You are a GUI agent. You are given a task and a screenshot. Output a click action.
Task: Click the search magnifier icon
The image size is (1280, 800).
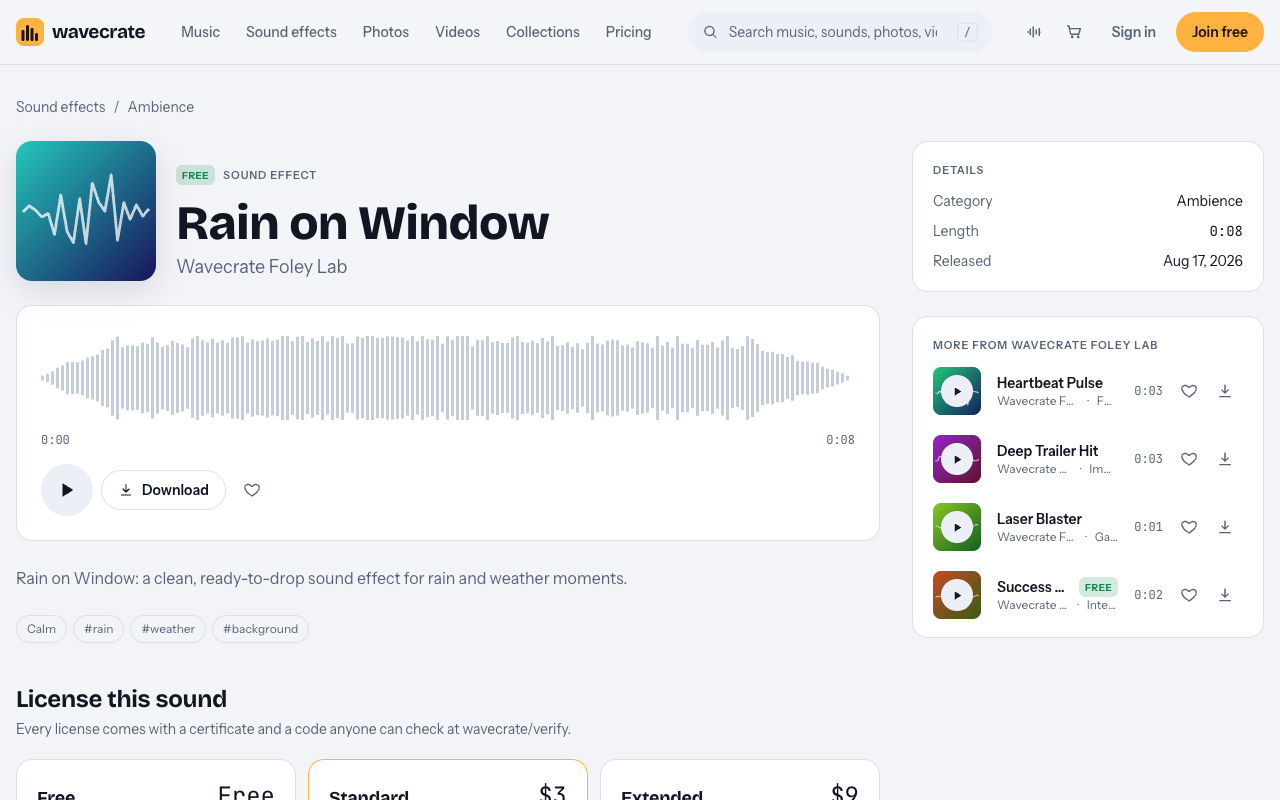click(x=710, y=32)
